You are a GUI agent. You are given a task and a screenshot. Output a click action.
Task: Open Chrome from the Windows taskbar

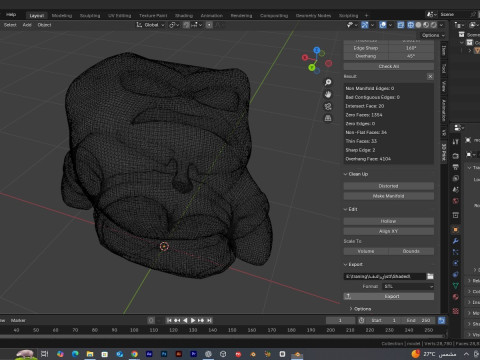(x=134, y=354)
